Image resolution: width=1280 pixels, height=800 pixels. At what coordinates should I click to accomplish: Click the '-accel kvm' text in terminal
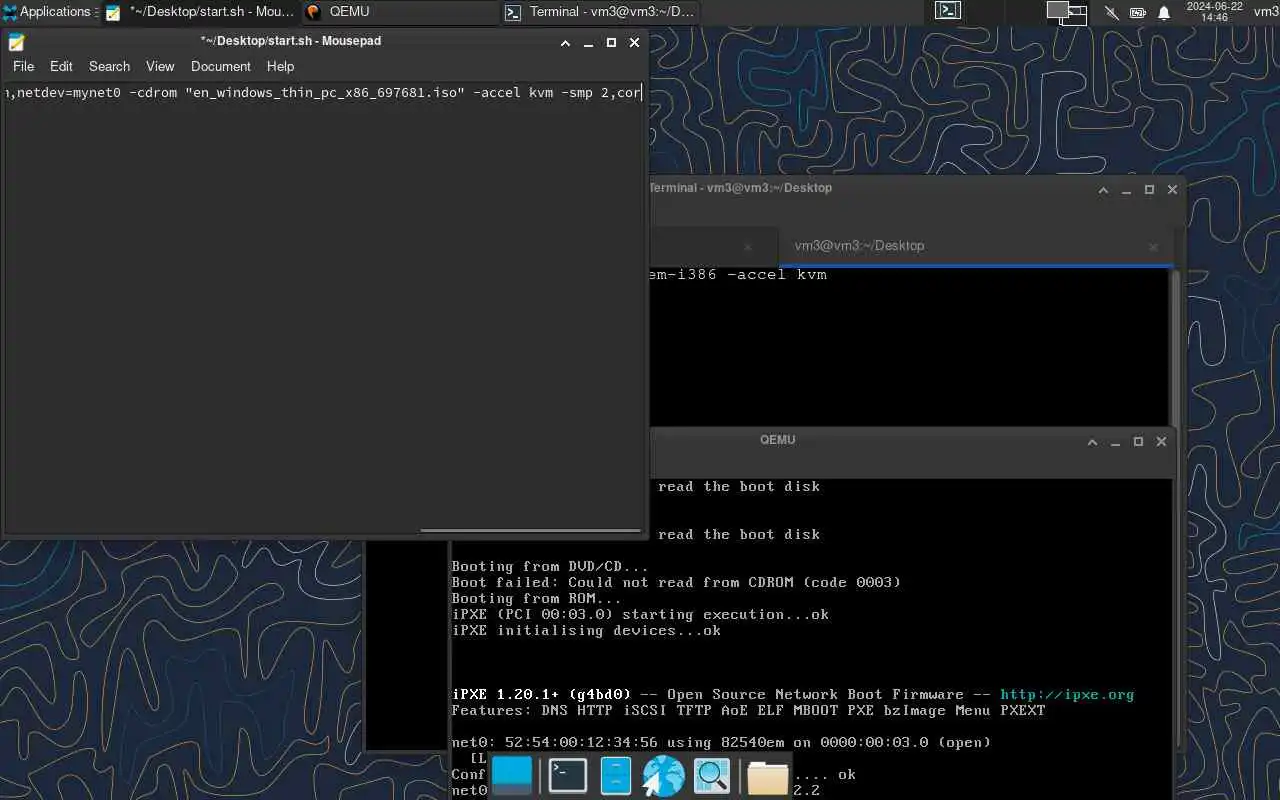pos(776,274)
